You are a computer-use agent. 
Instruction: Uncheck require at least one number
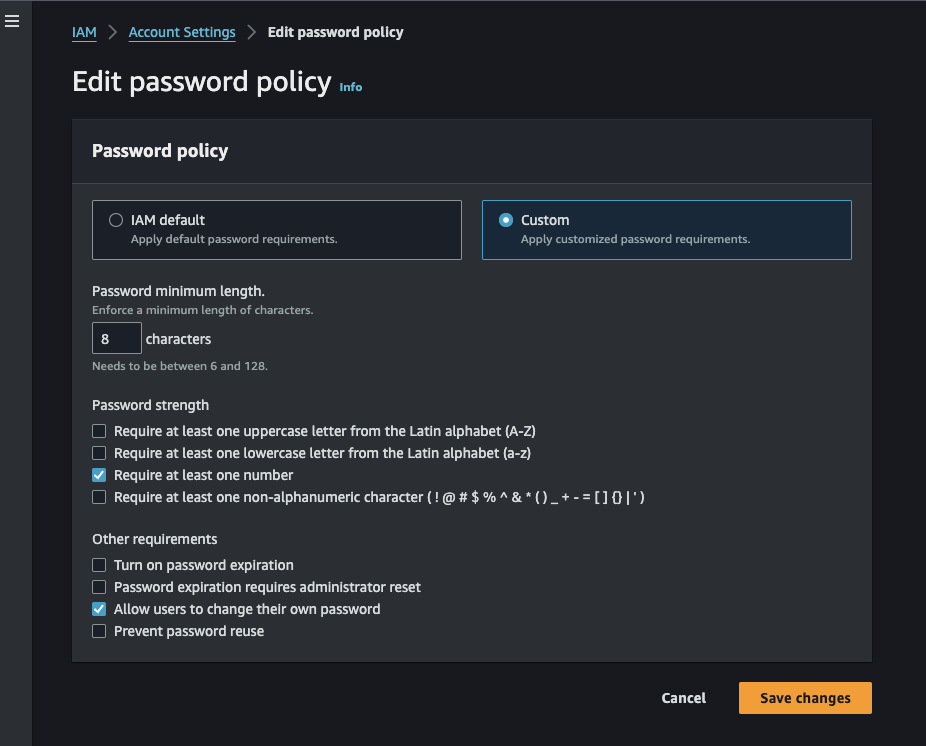point(99,475)
